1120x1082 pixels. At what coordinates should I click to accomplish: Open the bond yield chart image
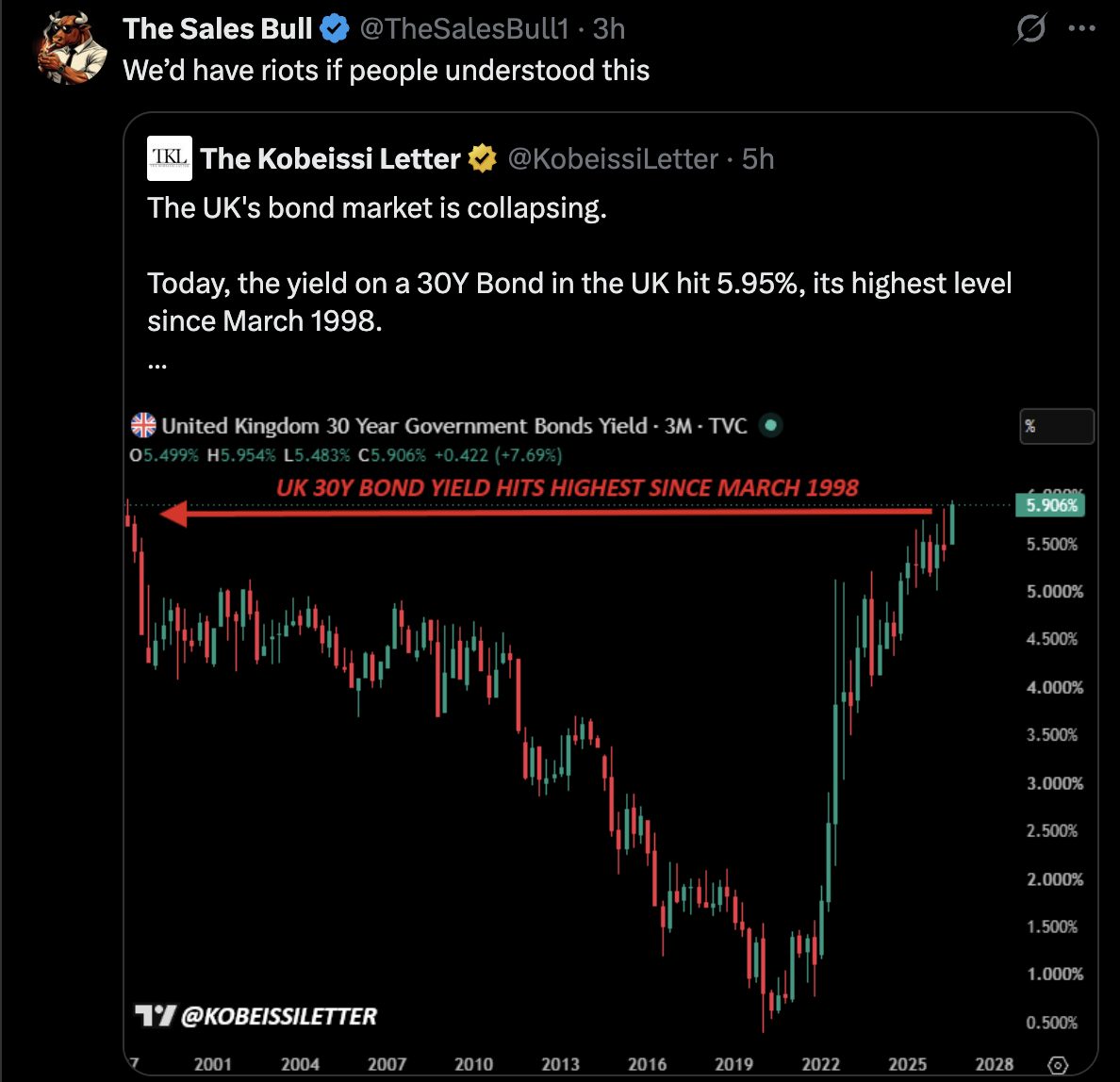pyautogui.click(x=611, y=739)
